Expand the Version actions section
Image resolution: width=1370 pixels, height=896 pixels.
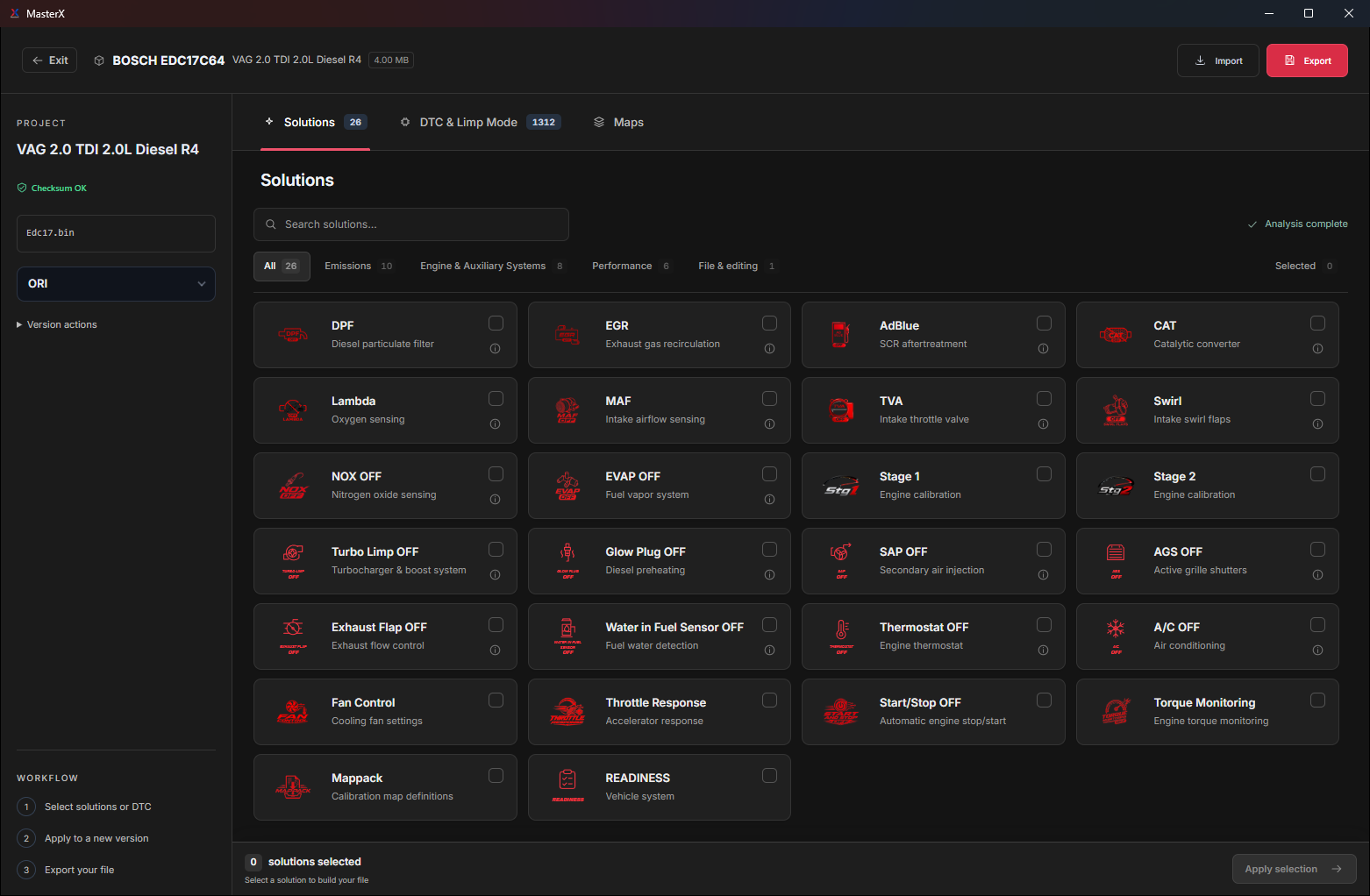(57, 324)
